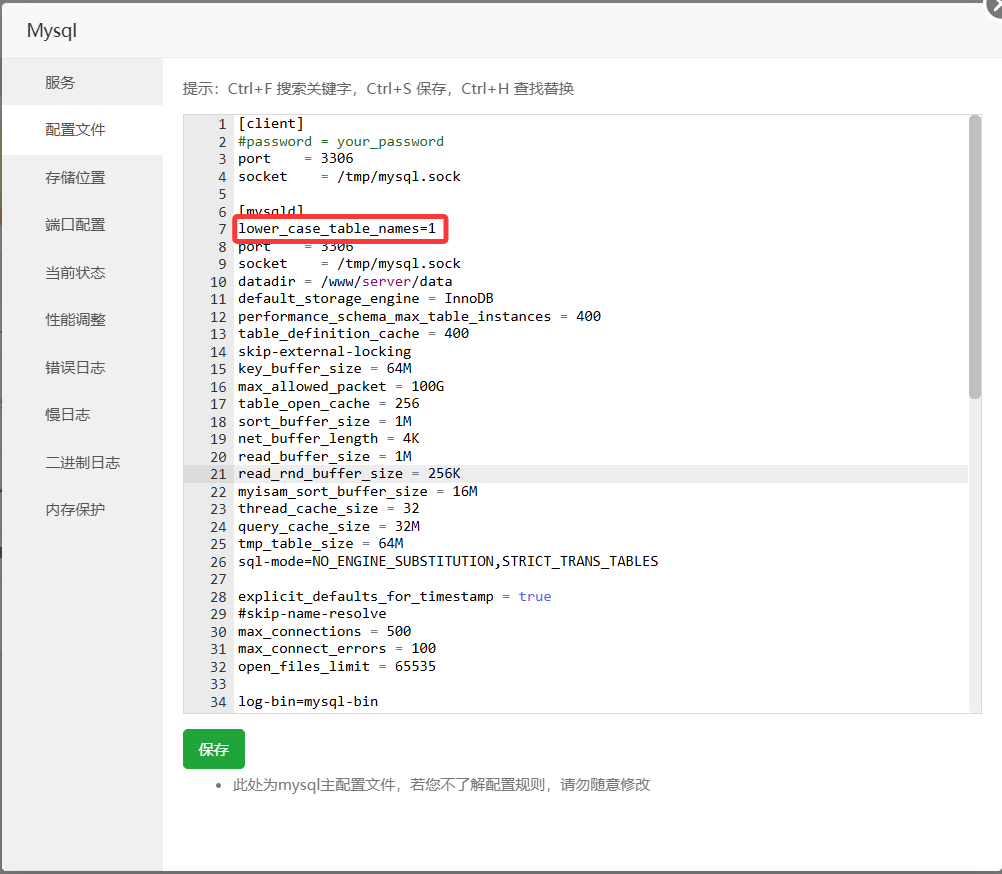Click line number 21 in the gutter
Screen dimensions: 1002x874
(x=219, y=474)
